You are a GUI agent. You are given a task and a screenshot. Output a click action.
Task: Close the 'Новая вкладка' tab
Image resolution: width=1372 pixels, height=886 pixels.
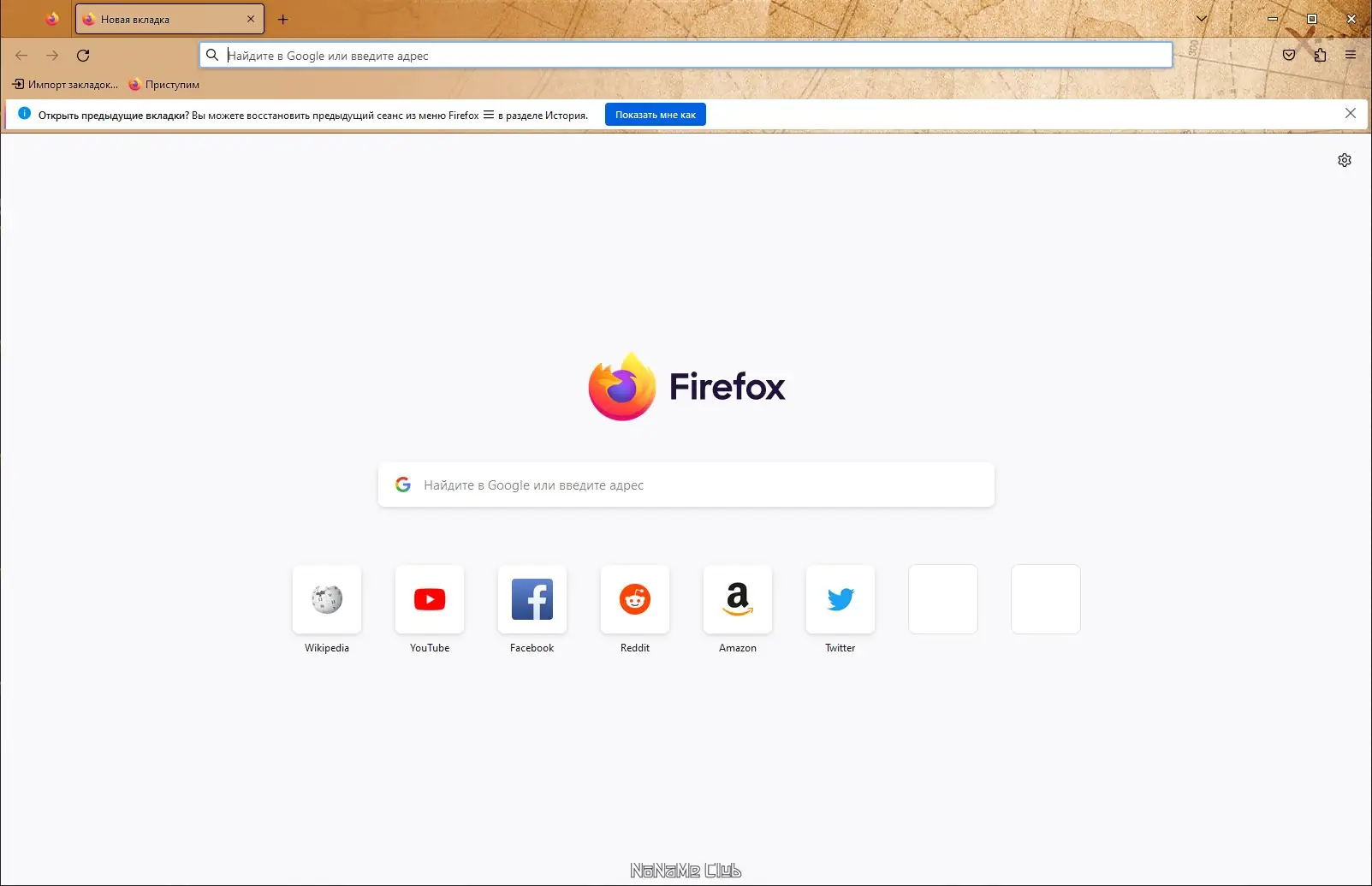coord(251,19)
